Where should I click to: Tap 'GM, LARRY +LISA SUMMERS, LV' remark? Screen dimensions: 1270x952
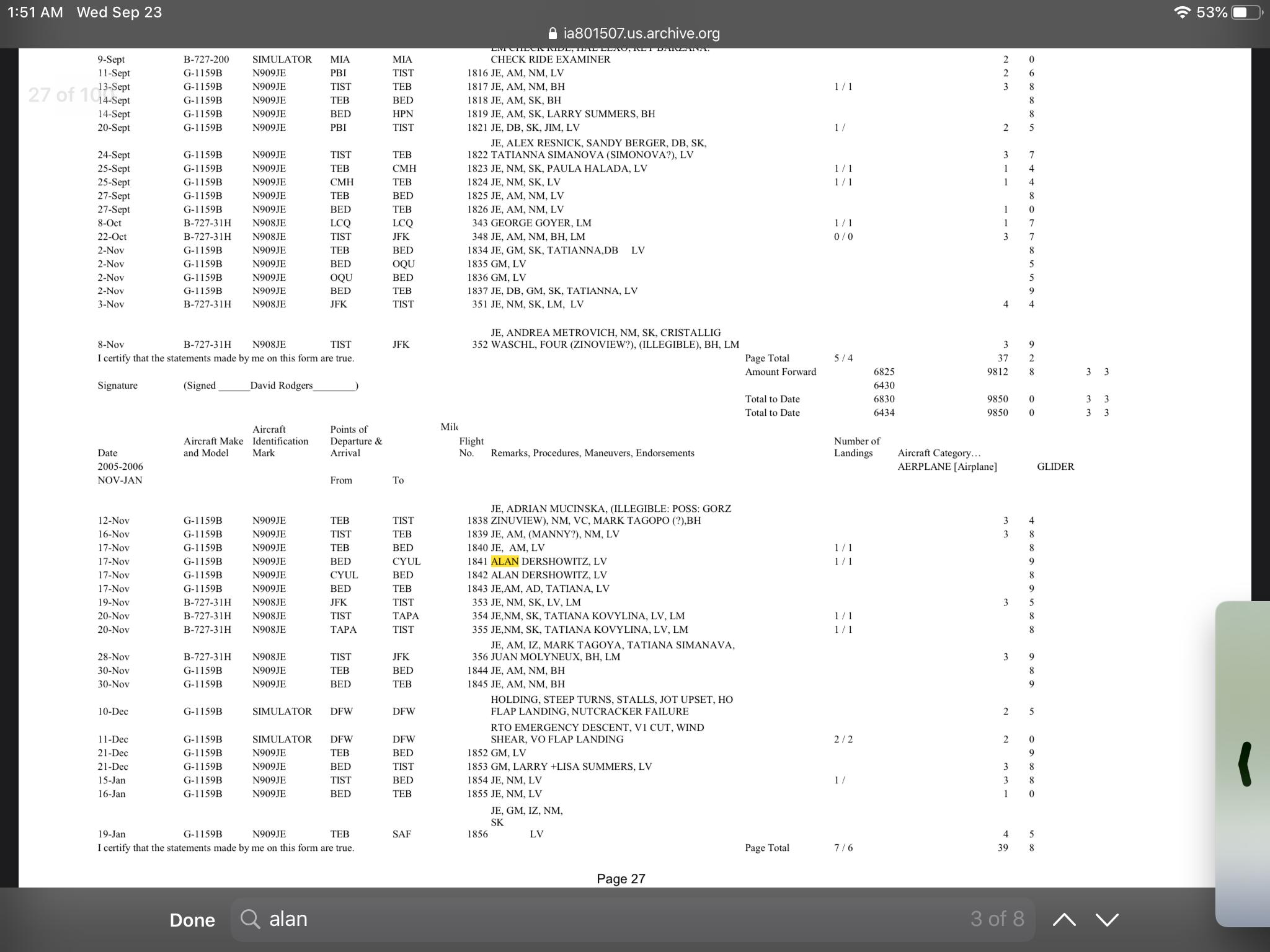(x=571, y=767)
